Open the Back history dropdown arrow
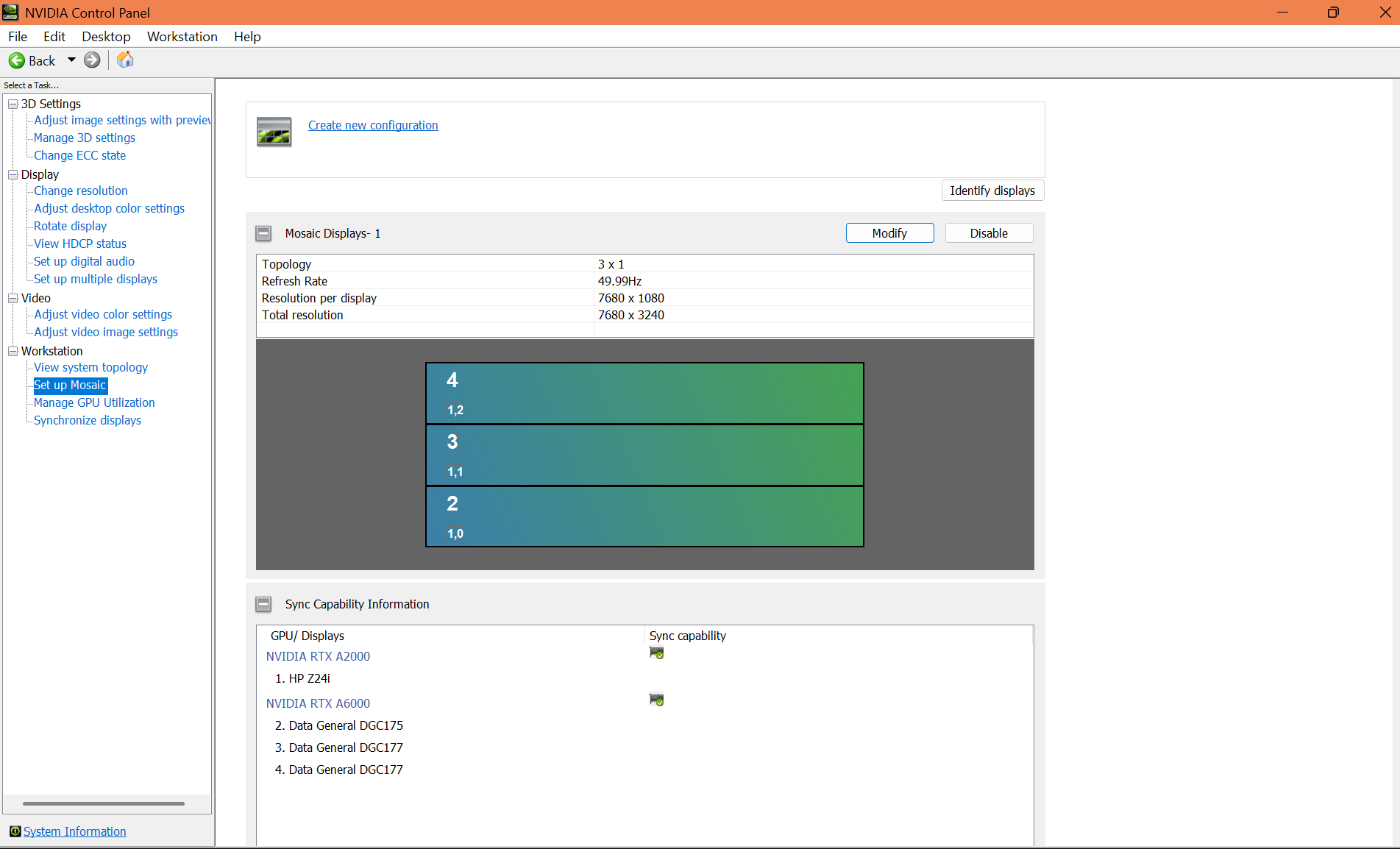This screenshot has width=1400, height=849. click(x=71, y=60)
